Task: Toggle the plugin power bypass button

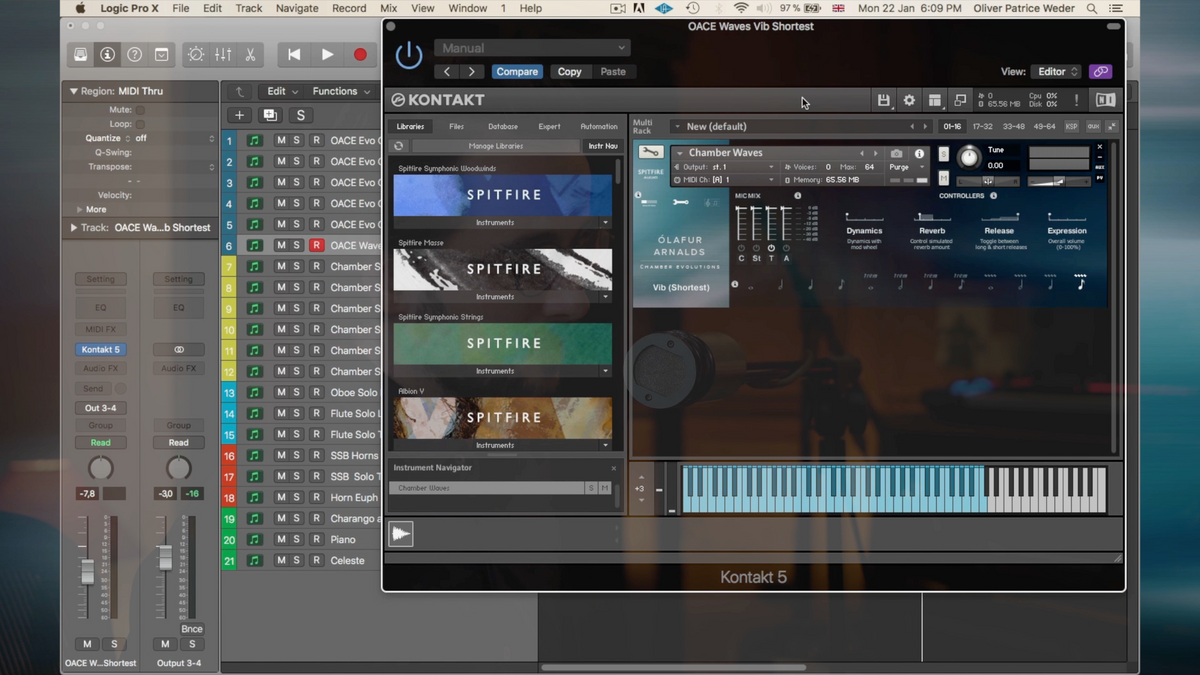Action: [x=409, y=56]
